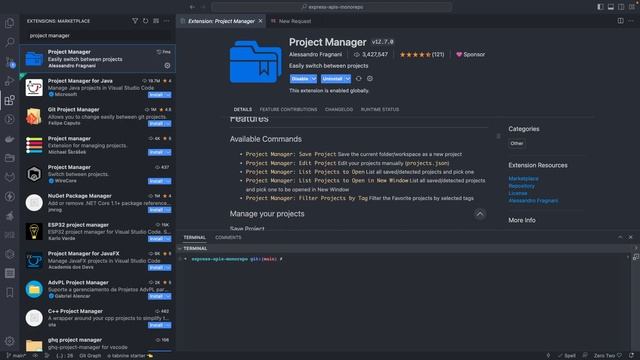Click the Project Manager folder logo
Screen dimensions: 640x360
point(256,62)
